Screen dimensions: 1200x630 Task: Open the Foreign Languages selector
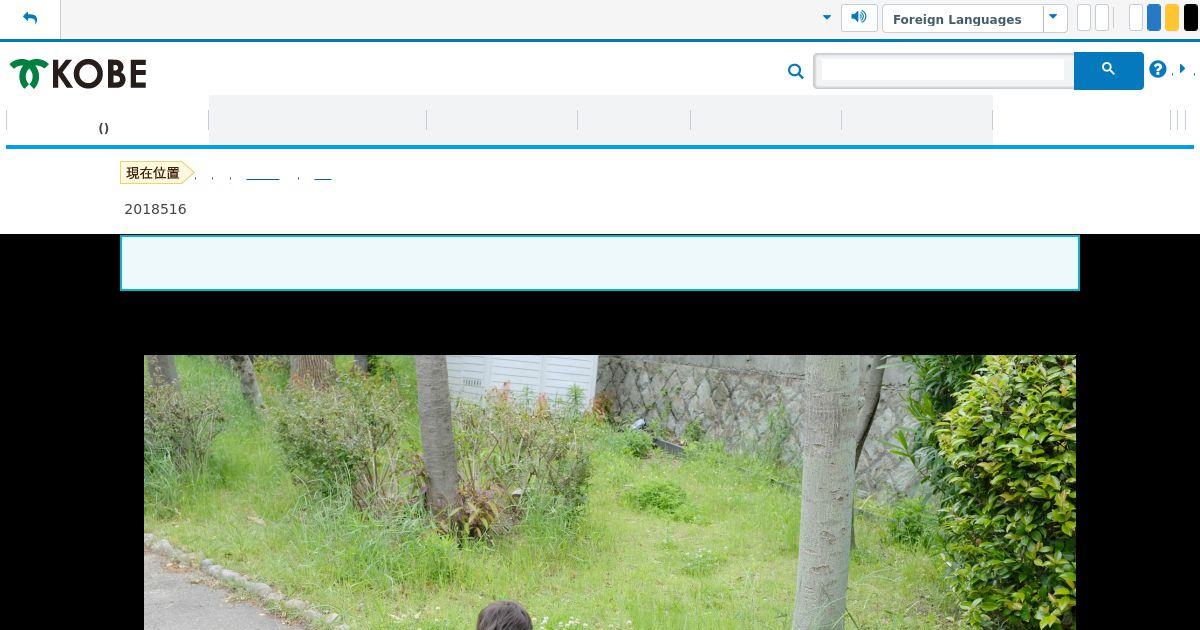point(962,19)
